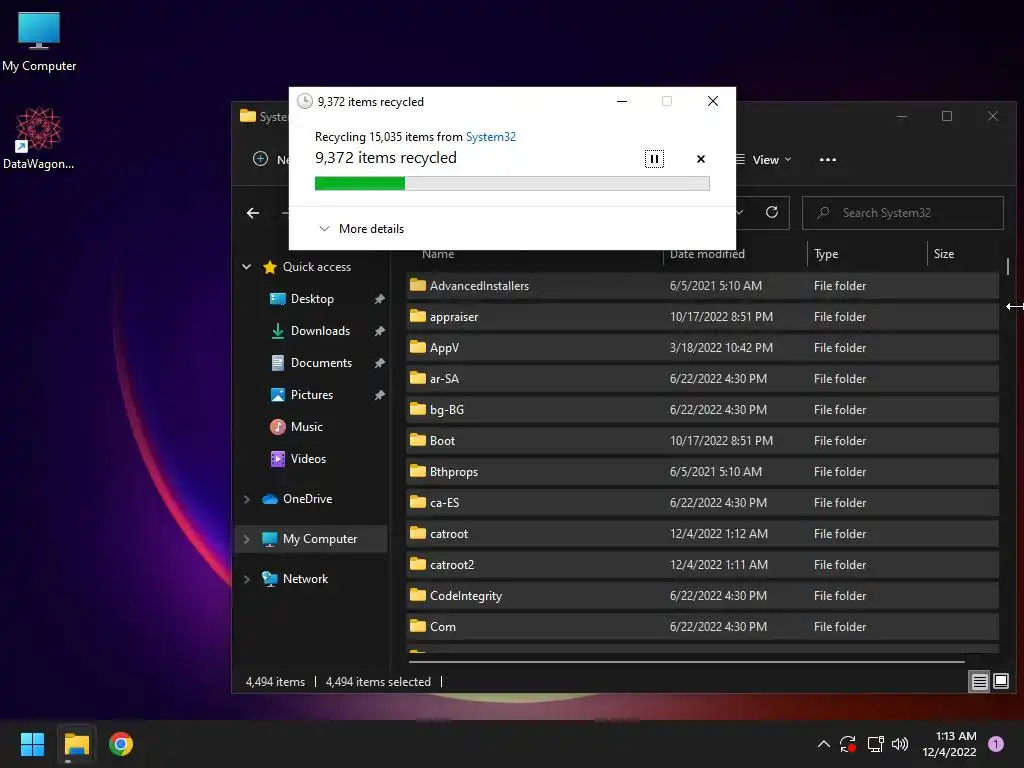Expand OneDrive tree node

click(246, 499)
